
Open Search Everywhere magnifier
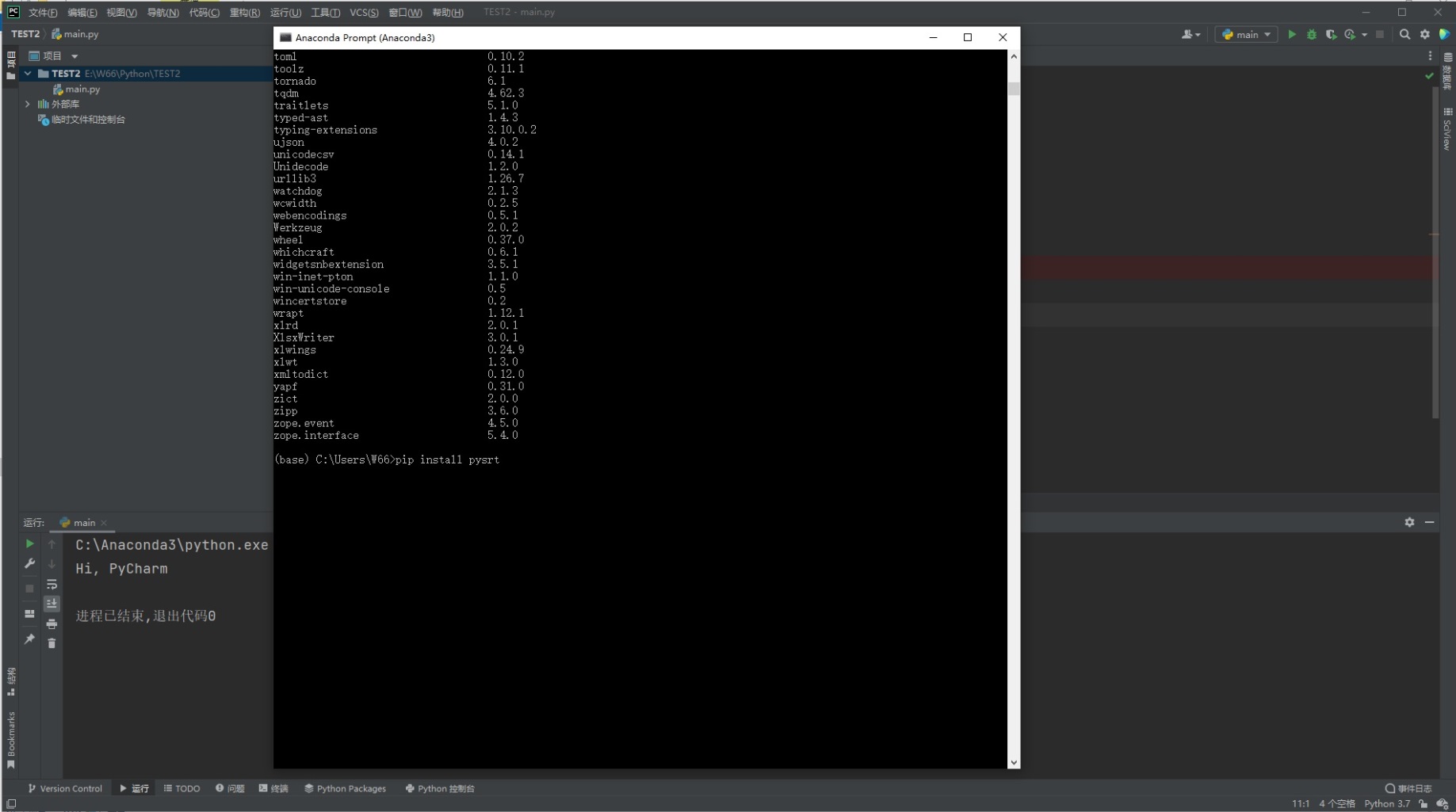click(1405, 34)
